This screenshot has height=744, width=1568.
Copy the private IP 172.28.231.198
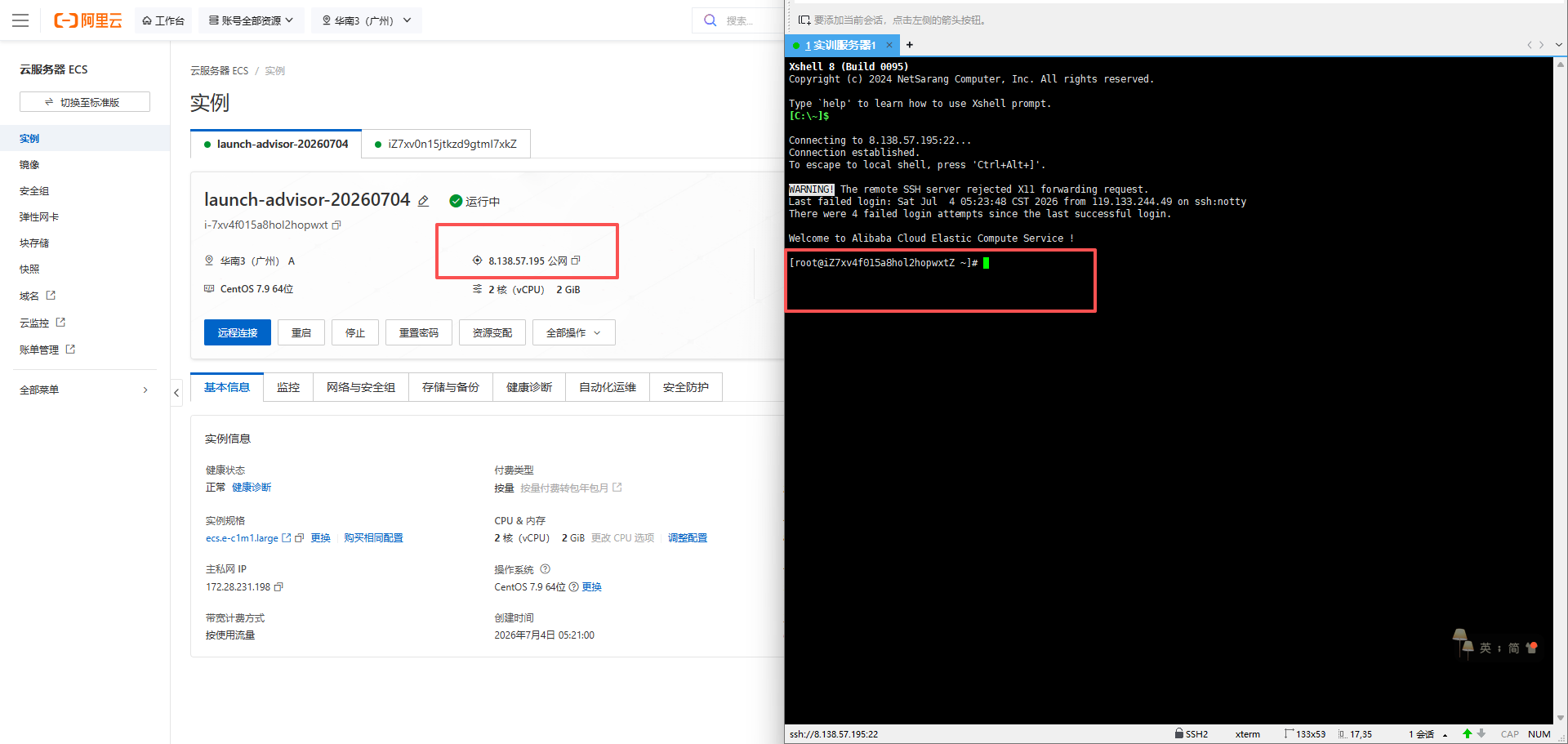pos(278,587)
